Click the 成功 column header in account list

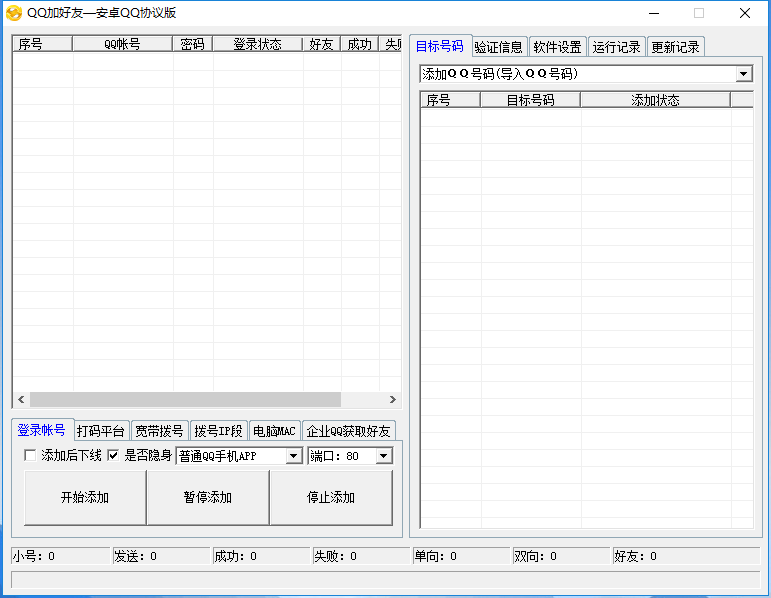359,44
